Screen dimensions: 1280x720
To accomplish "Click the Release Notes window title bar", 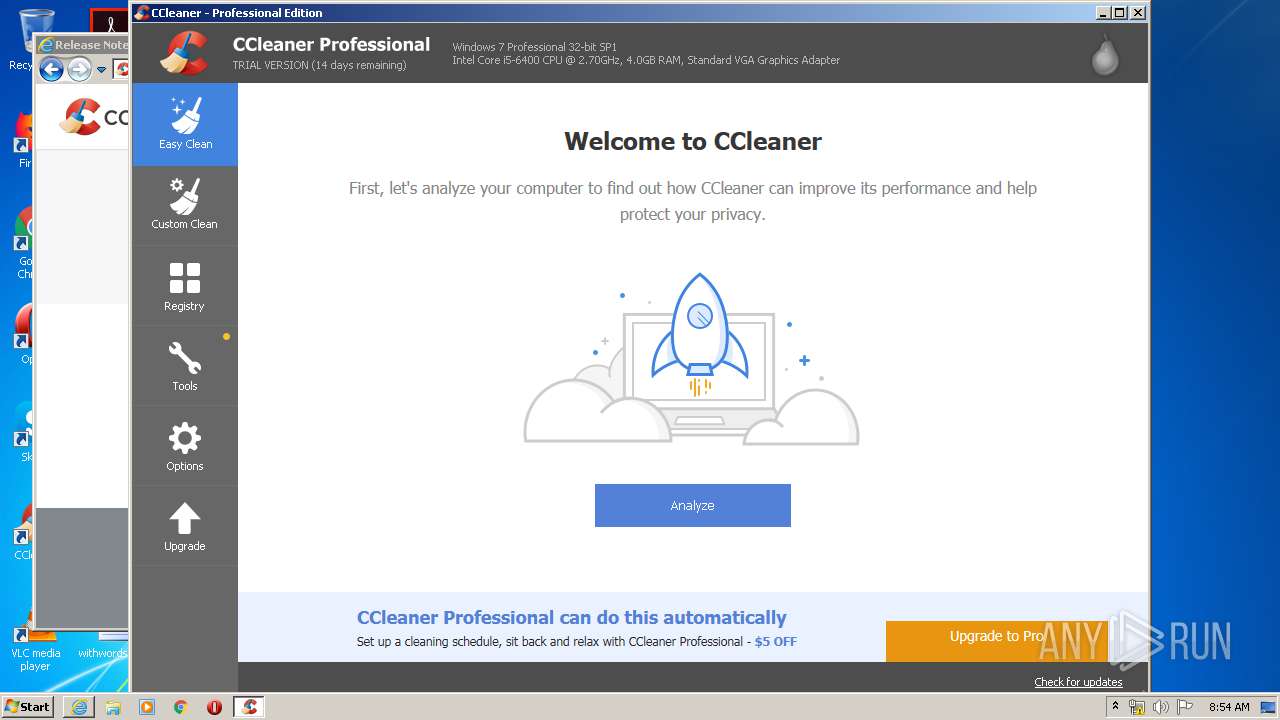I will [83, 45].
